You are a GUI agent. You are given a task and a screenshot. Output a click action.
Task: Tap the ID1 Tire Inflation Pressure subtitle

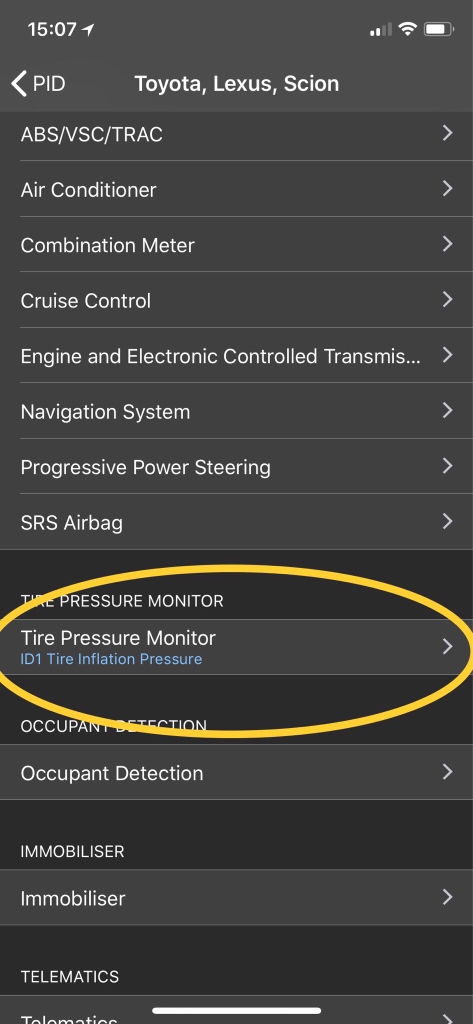(111, 659)
